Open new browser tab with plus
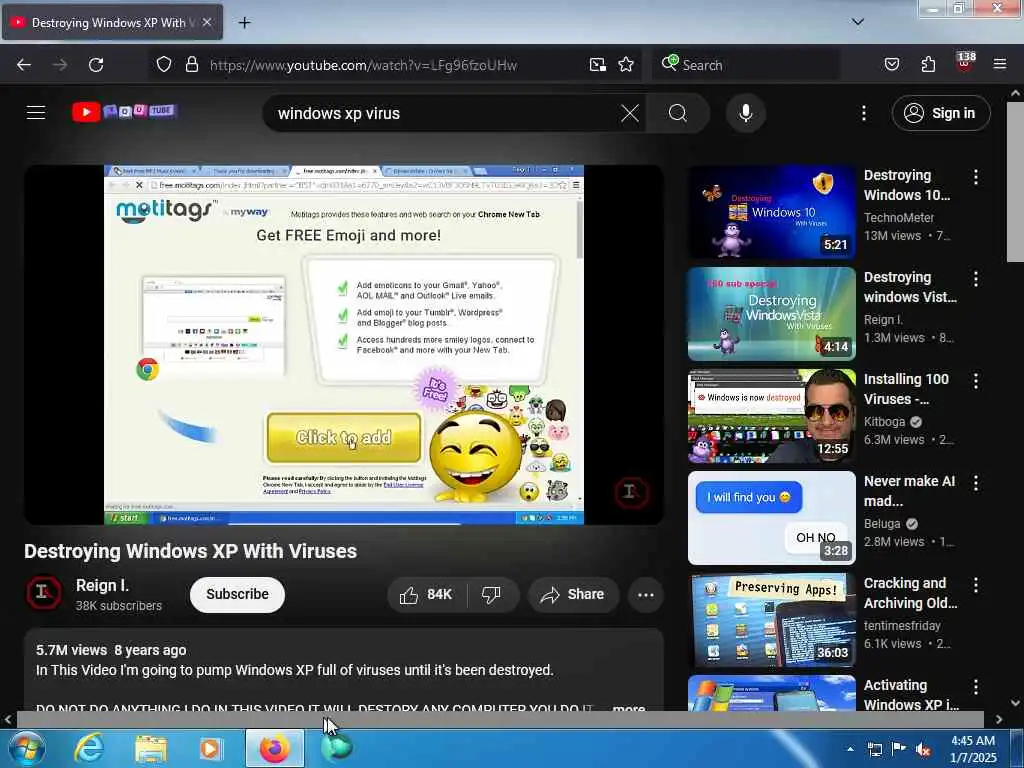 coord(244,22)
